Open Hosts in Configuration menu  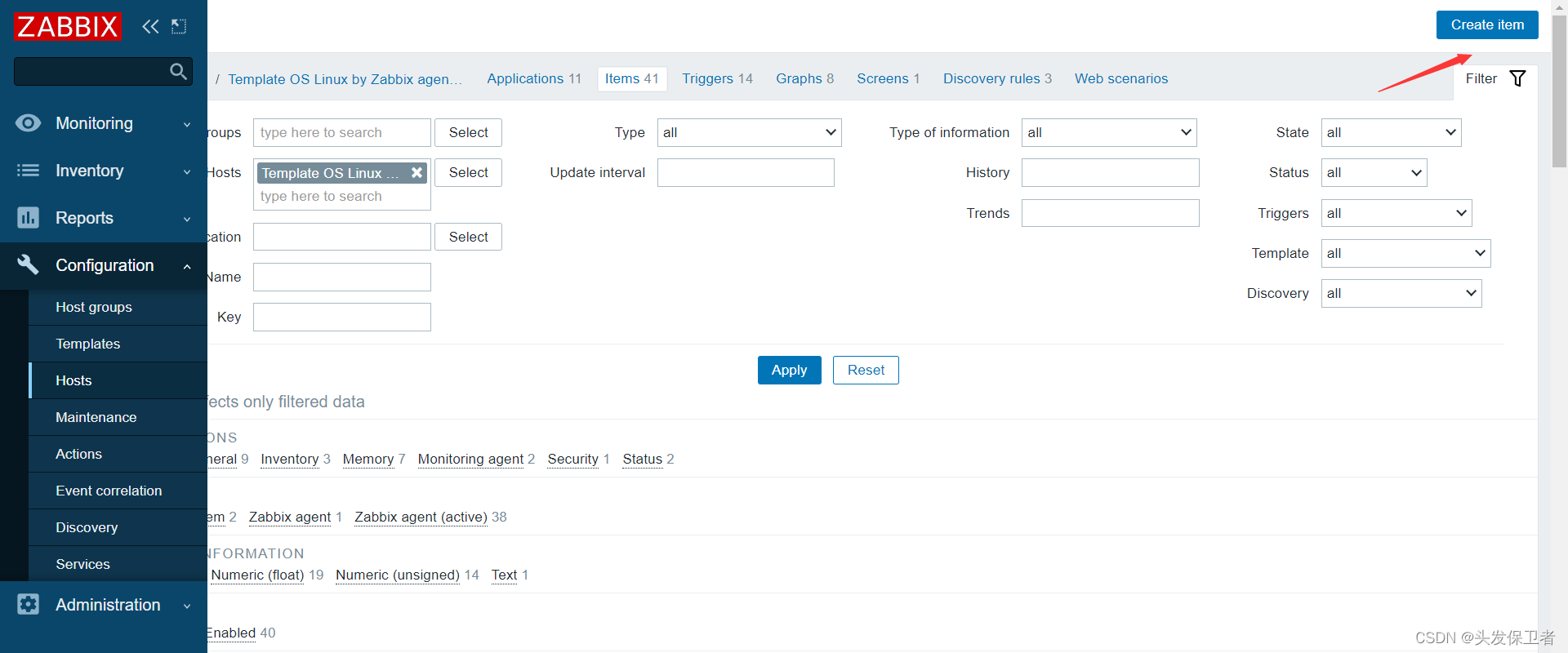118,380
